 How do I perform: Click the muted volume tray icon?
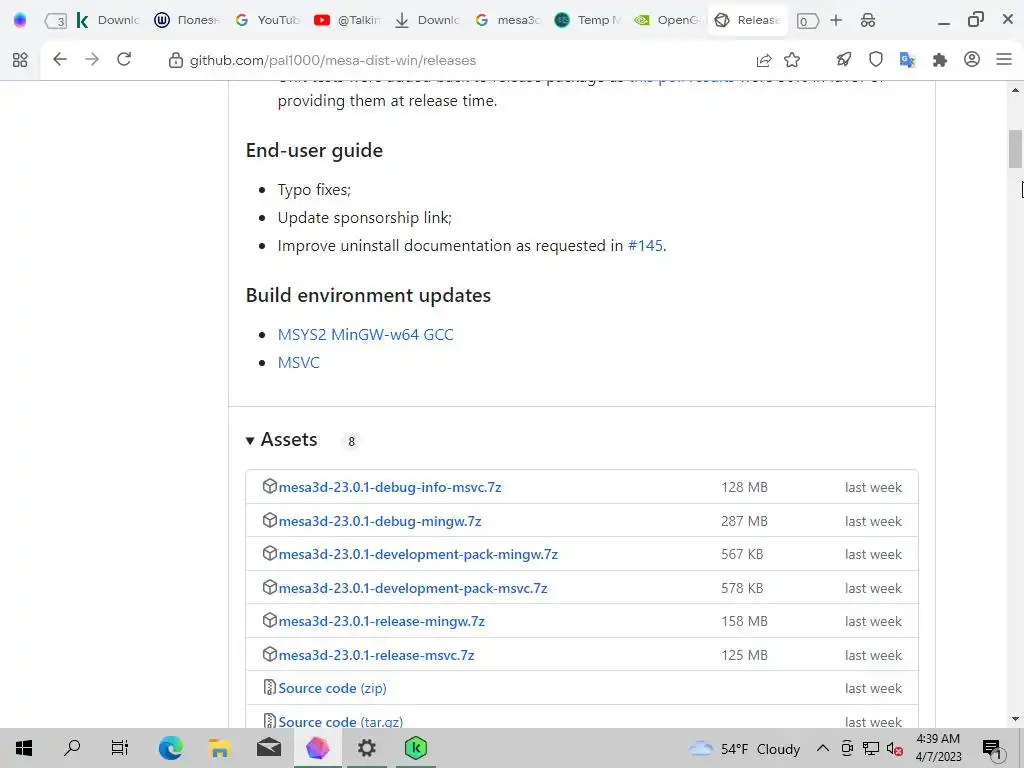tap(895, 748)
